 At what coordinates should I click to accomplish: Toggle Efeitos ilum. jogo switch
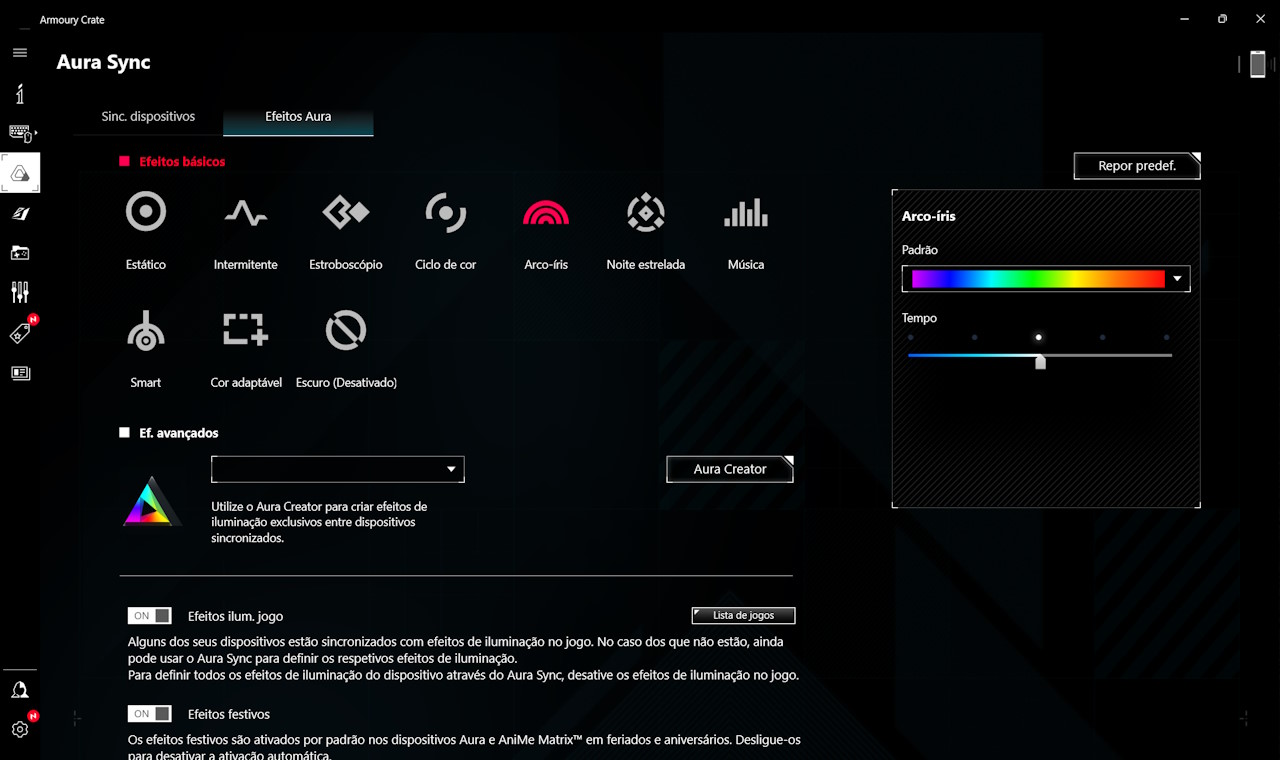[x=149, y=616]
